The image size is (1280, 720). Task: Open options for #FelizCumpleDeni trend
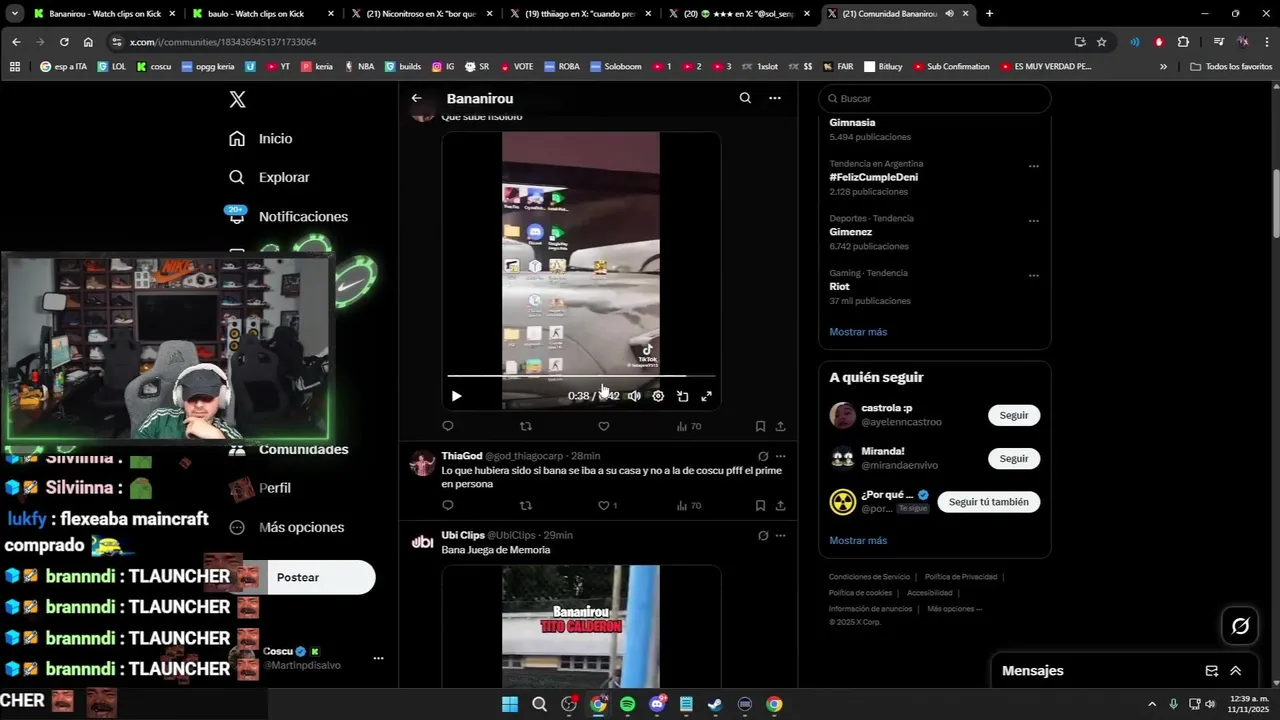click(x=1034, y=166)
